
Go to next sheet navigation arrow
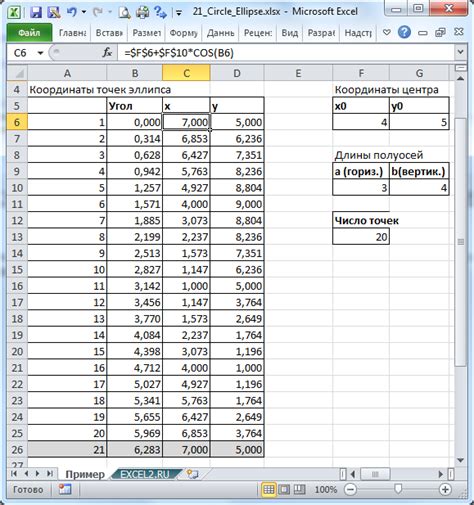pos(37,474)
